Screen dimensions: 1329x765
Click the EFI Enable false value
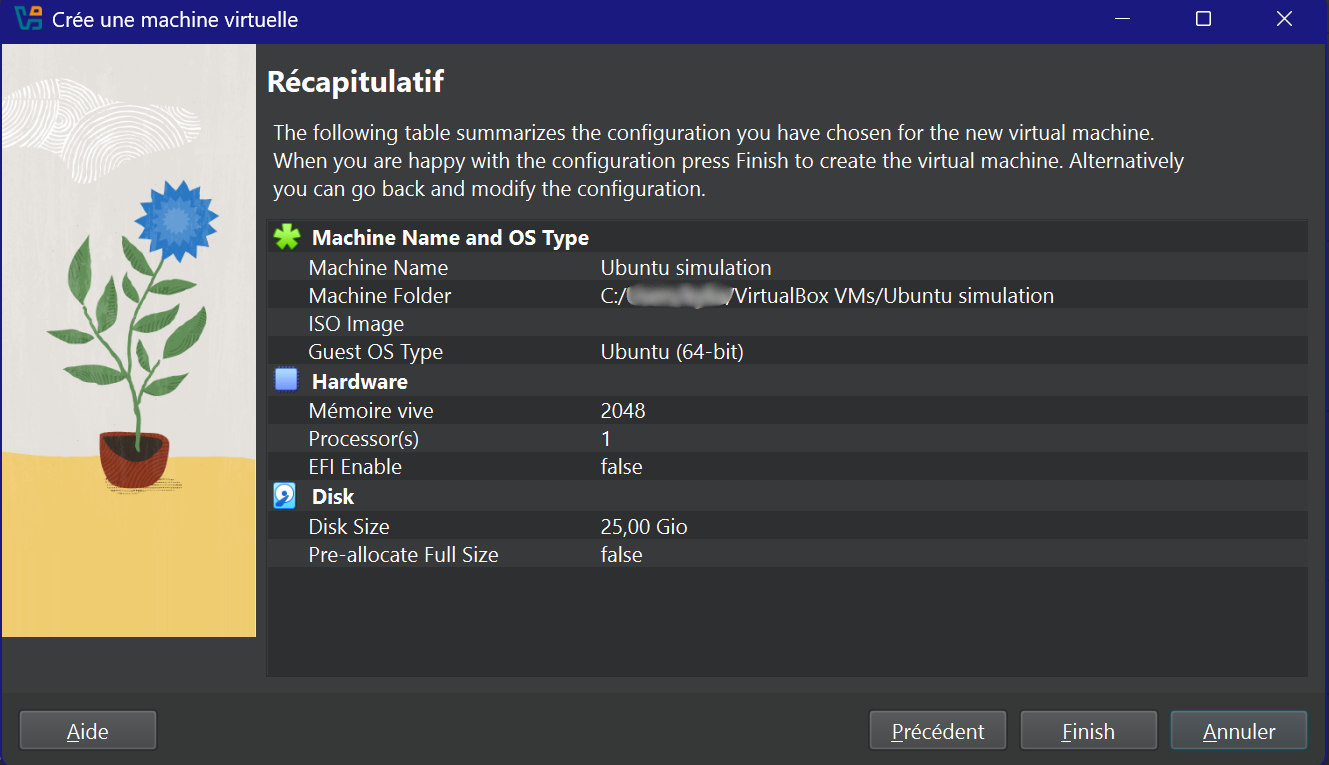621,466
